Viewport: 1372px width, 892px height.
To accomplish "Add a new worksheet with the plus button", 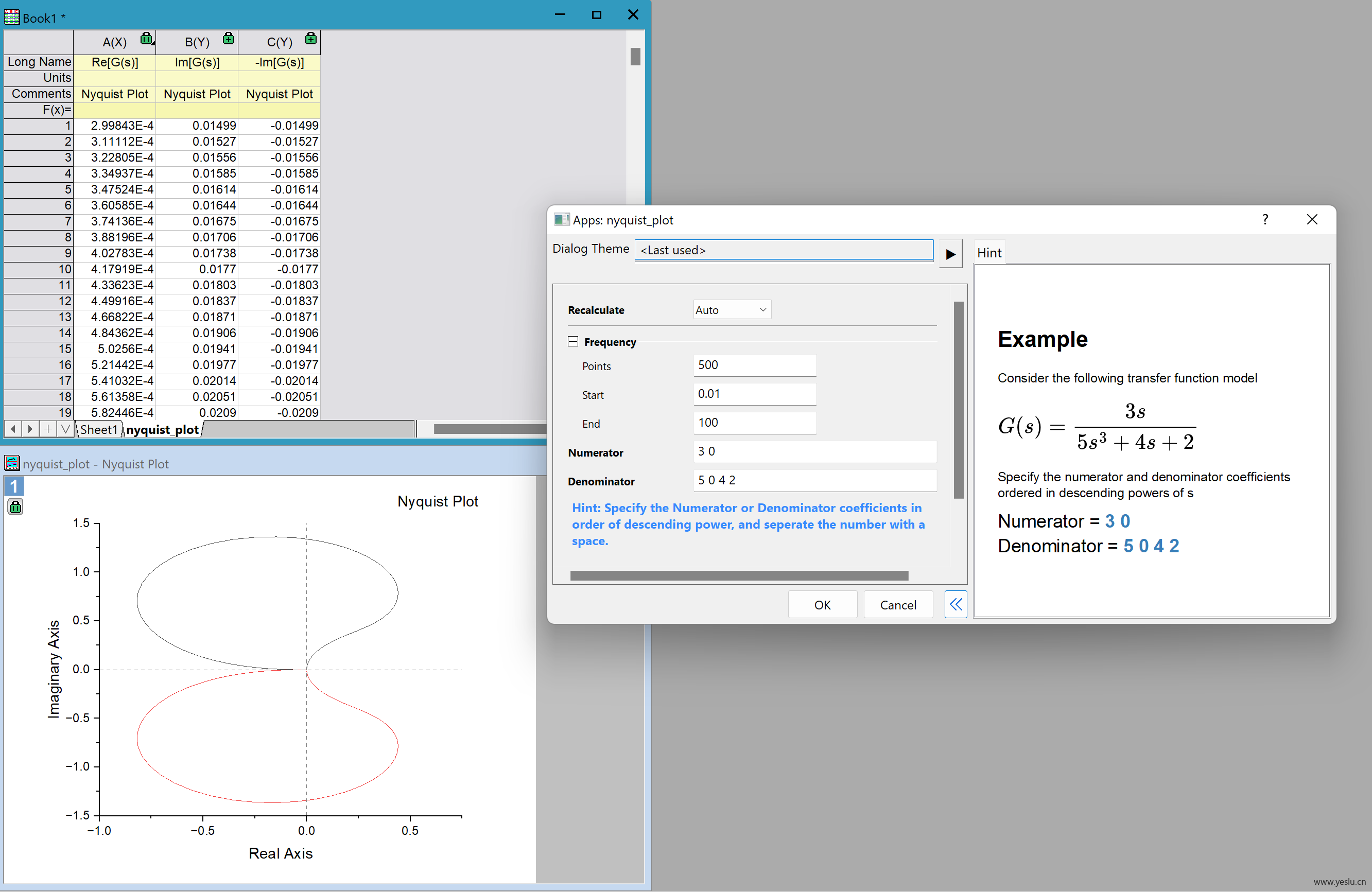I will (48, 429).
